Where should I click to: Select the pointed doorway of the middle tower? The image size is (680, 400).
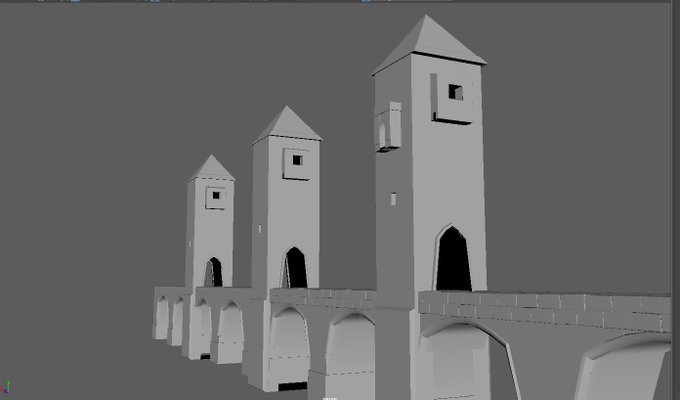pos(295,268)
